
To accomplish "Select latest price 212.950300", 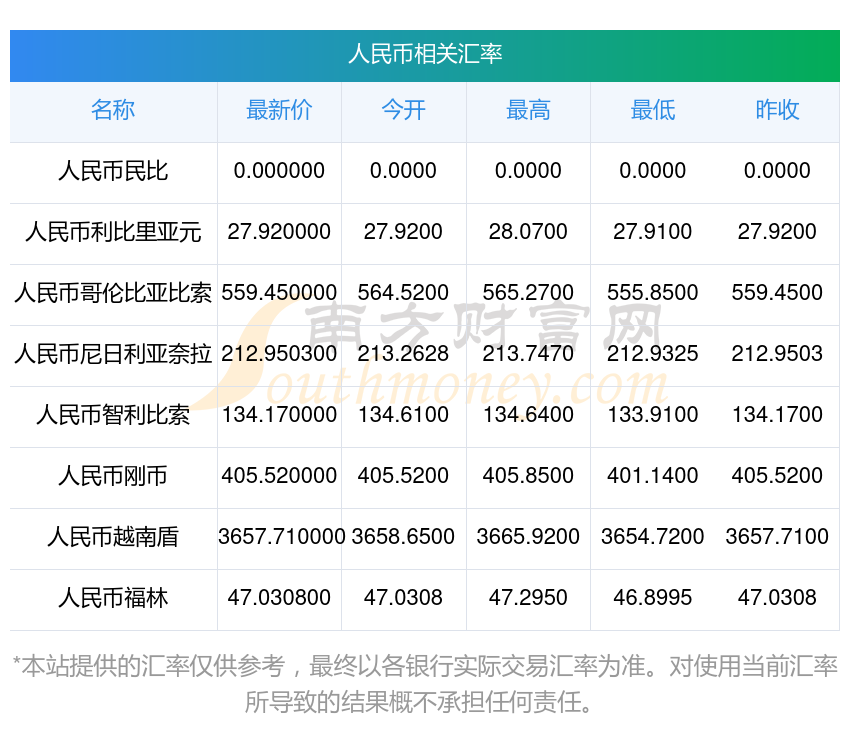I will tap(279, 354).
